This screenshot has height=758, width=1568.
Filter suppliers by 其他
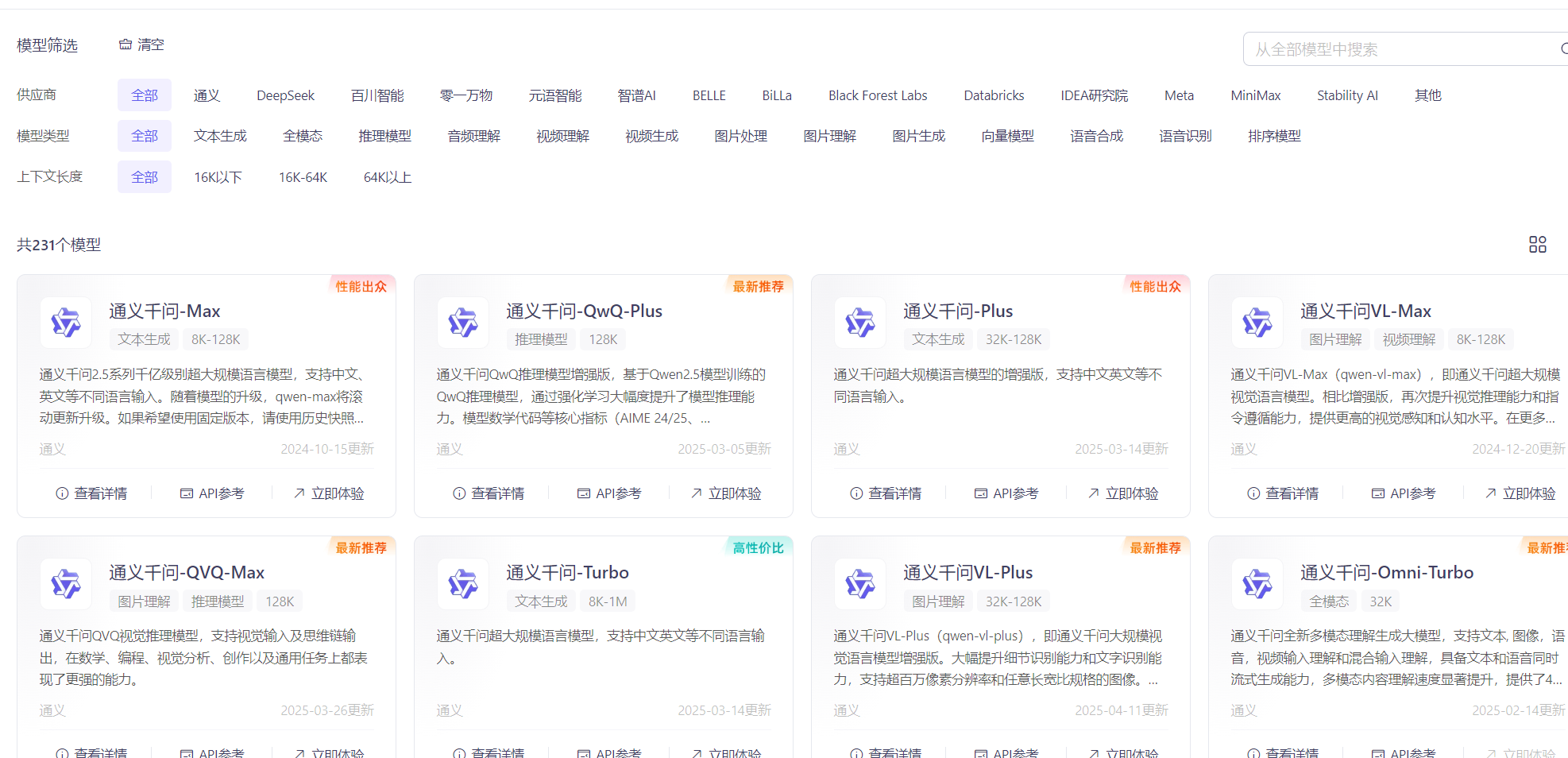click(x=1427, y=95)
